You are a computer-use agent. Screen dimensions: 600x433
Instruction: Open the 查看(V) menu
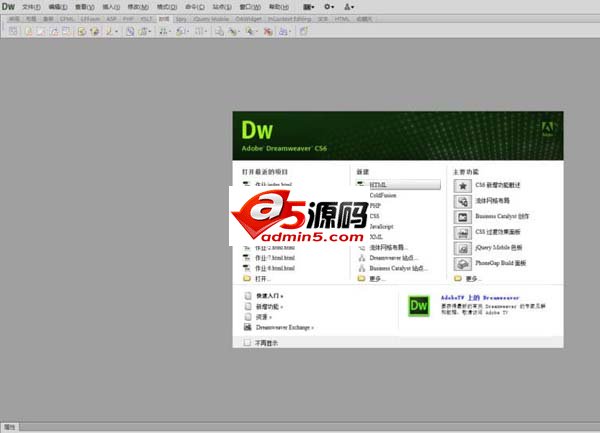(x=85, y=7)
